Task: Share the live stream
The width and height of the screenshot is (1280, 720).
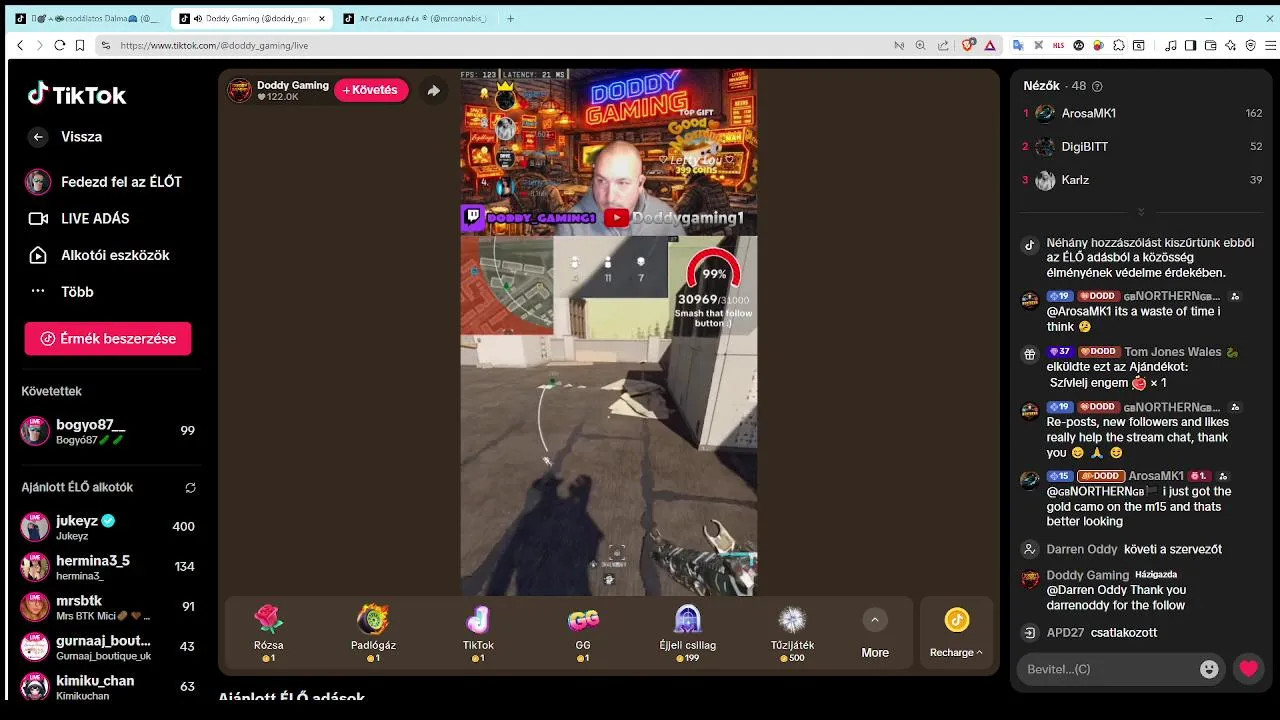Action: click(x=433, y=90)
